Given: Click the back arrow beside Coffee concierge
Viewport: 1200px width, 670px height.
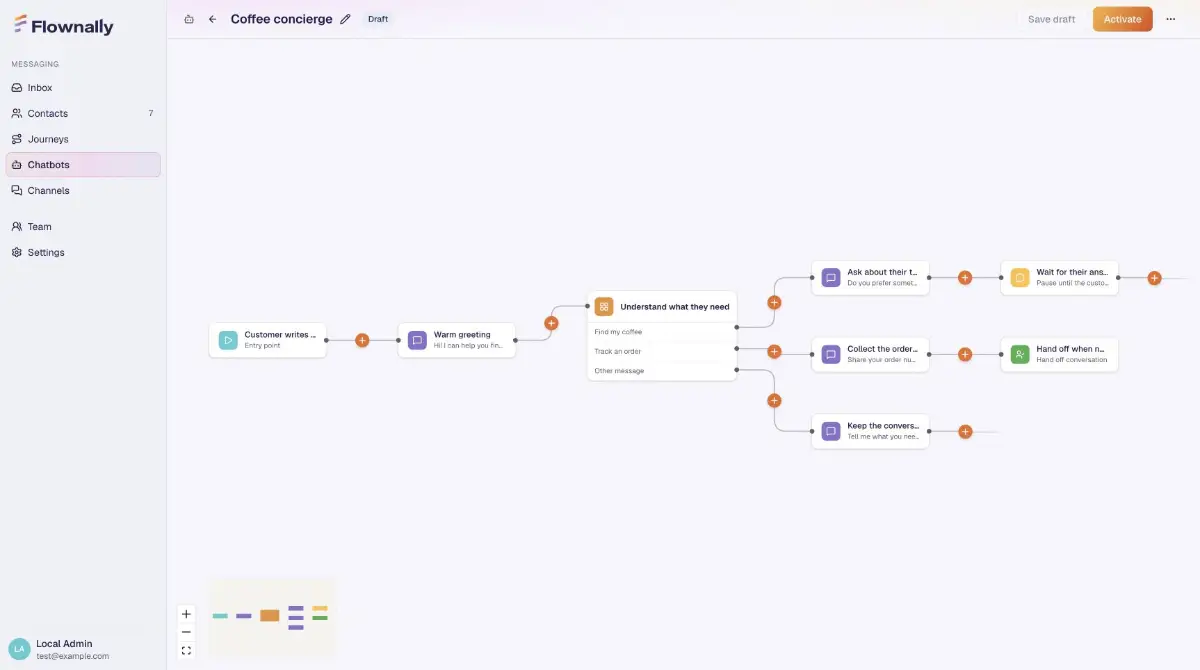Looking at the screenshot, I should pyautogui.click(x=212, y=19).
